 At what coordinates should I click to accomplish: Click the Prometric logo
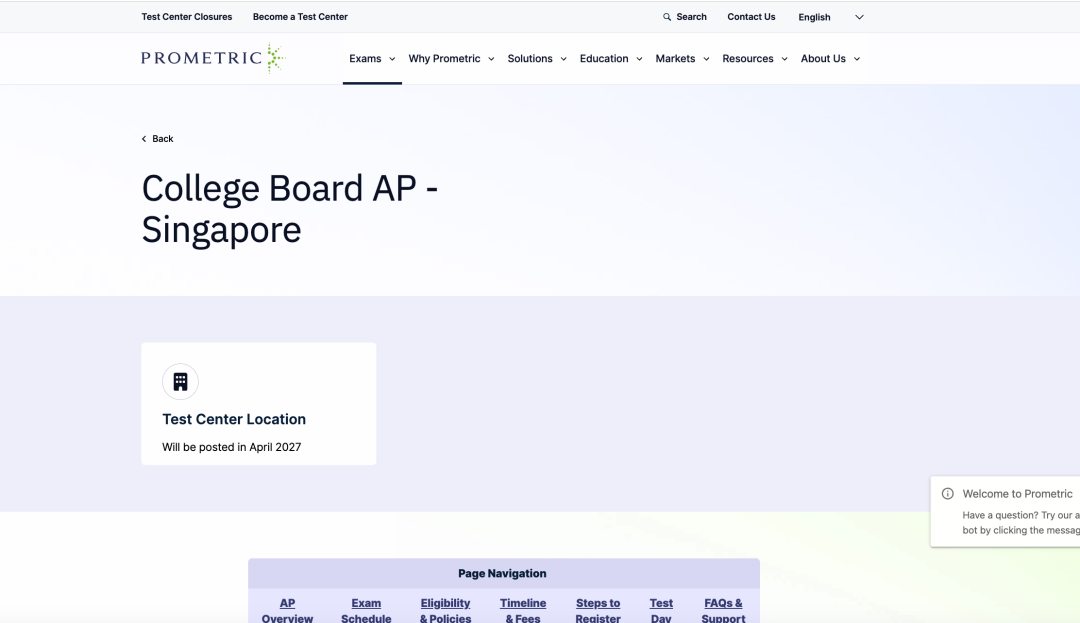[213, 58]
